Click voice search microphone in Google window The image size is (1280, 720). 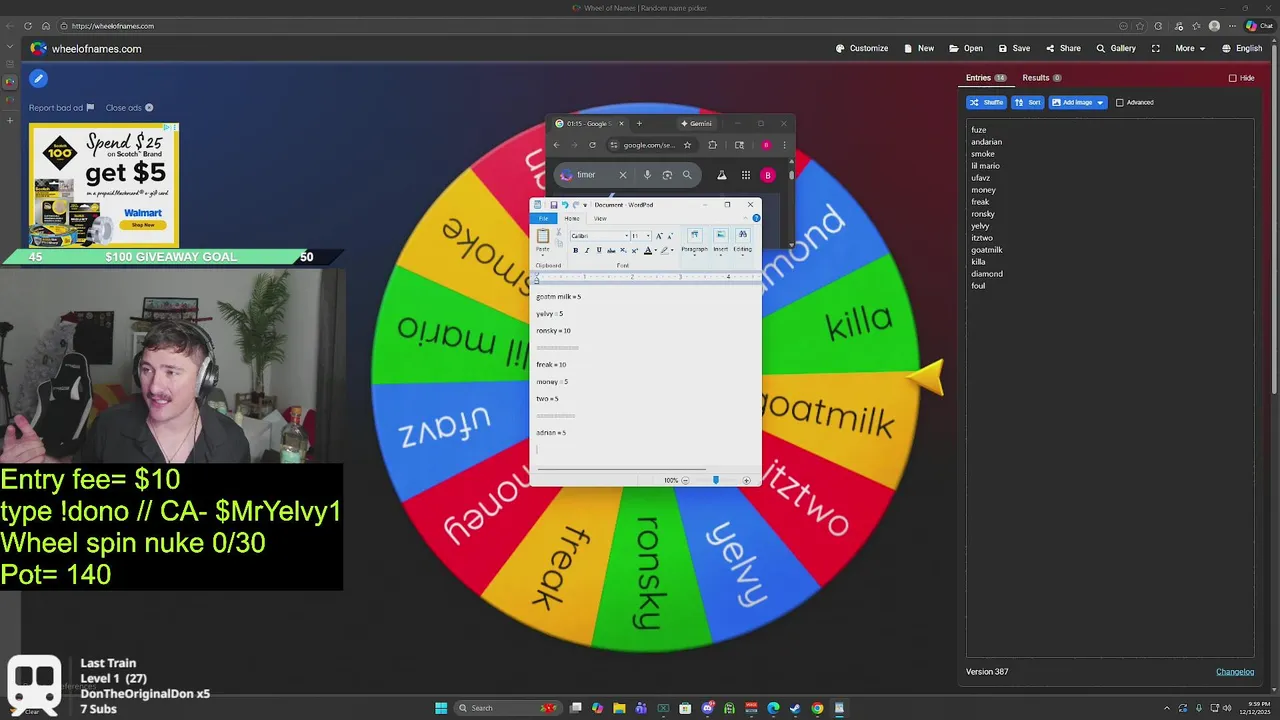(x=647, y=175)
